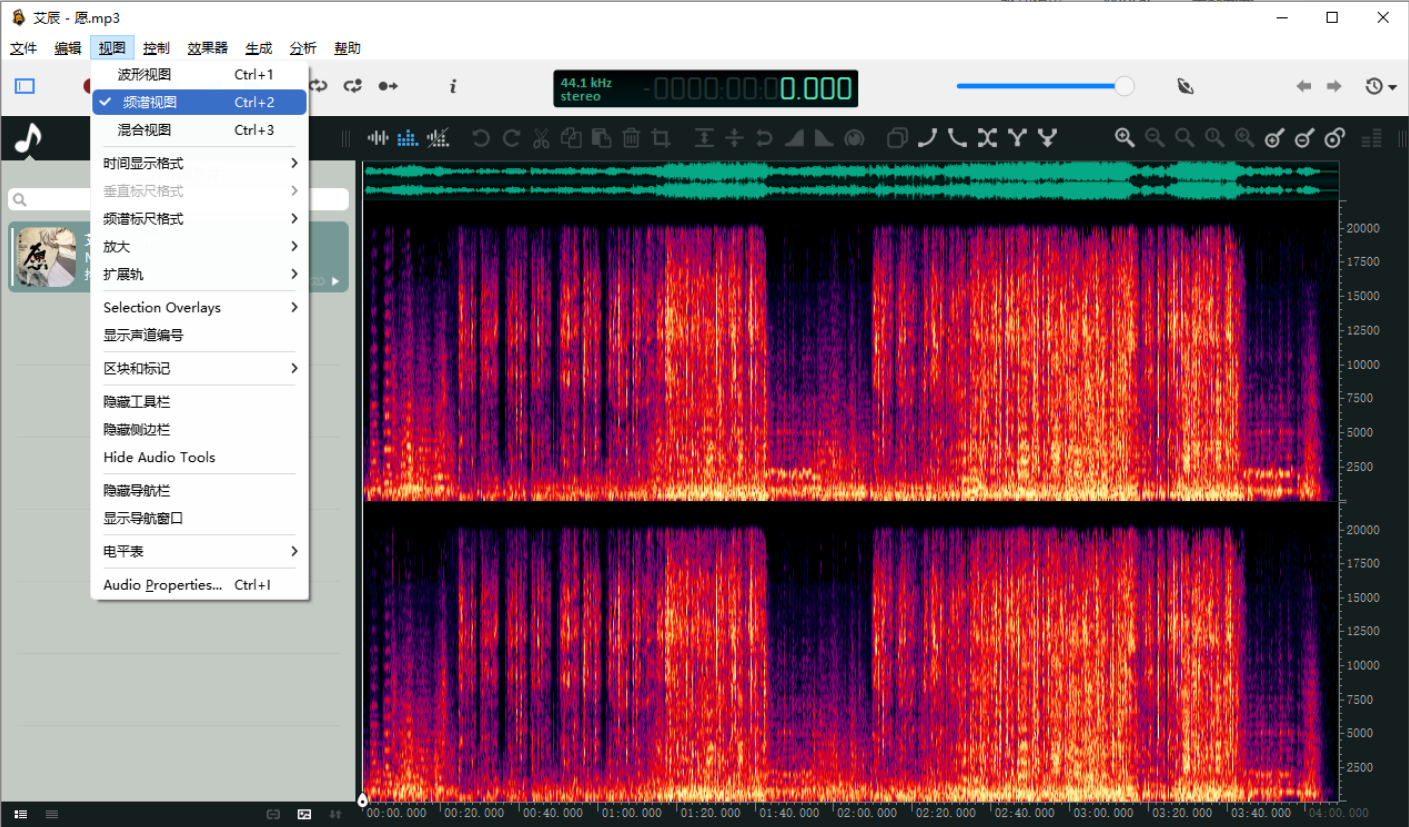This screenshot has width=1409, height=827.
Task: Click the file info 'i' icon
Action: pos(452,86)
